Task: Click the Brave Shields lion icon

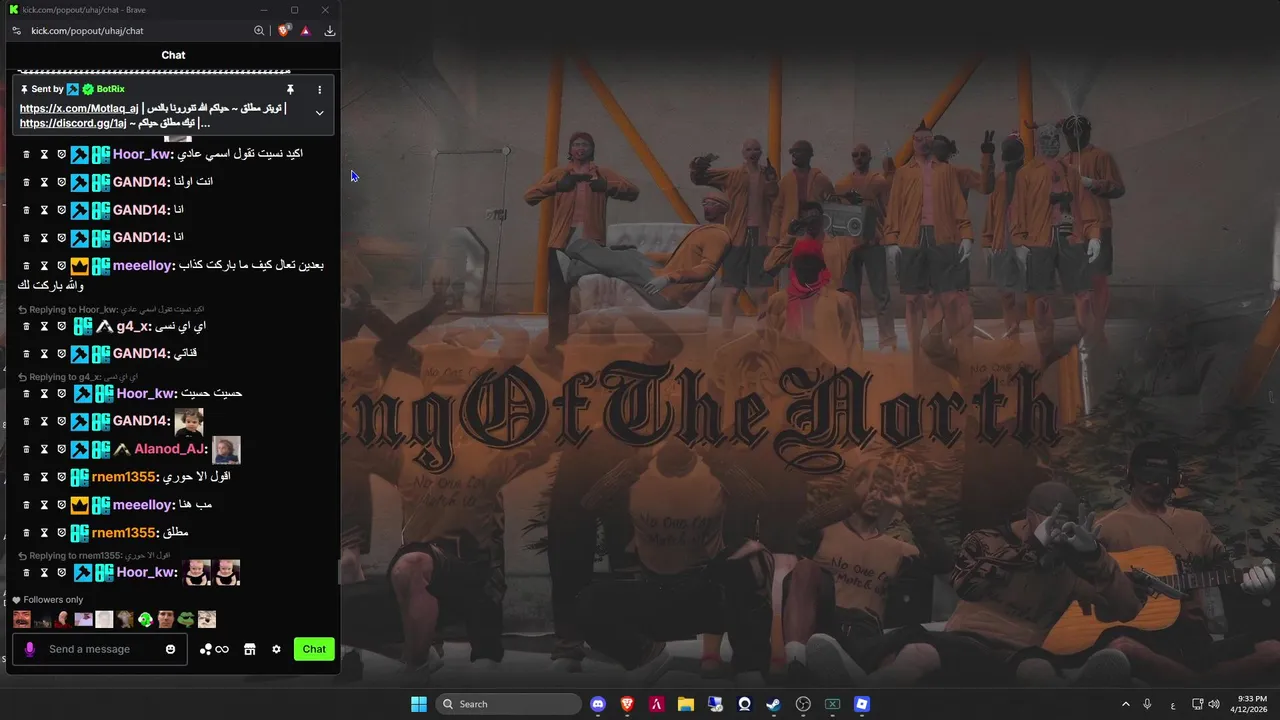Action: coord(284,31)
